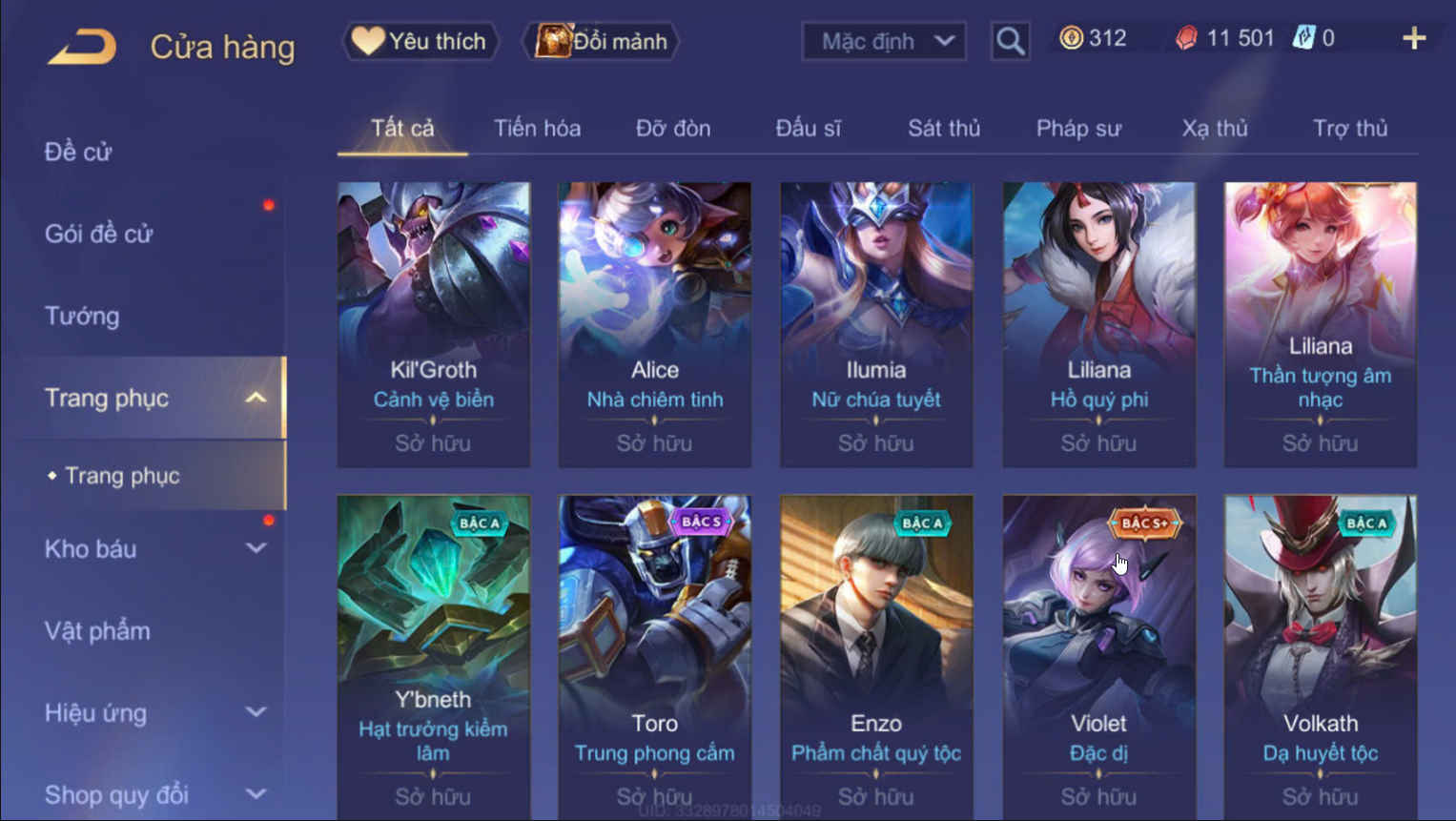
Task: Expand the Shop quy đổi section
Action: (256, 793)
